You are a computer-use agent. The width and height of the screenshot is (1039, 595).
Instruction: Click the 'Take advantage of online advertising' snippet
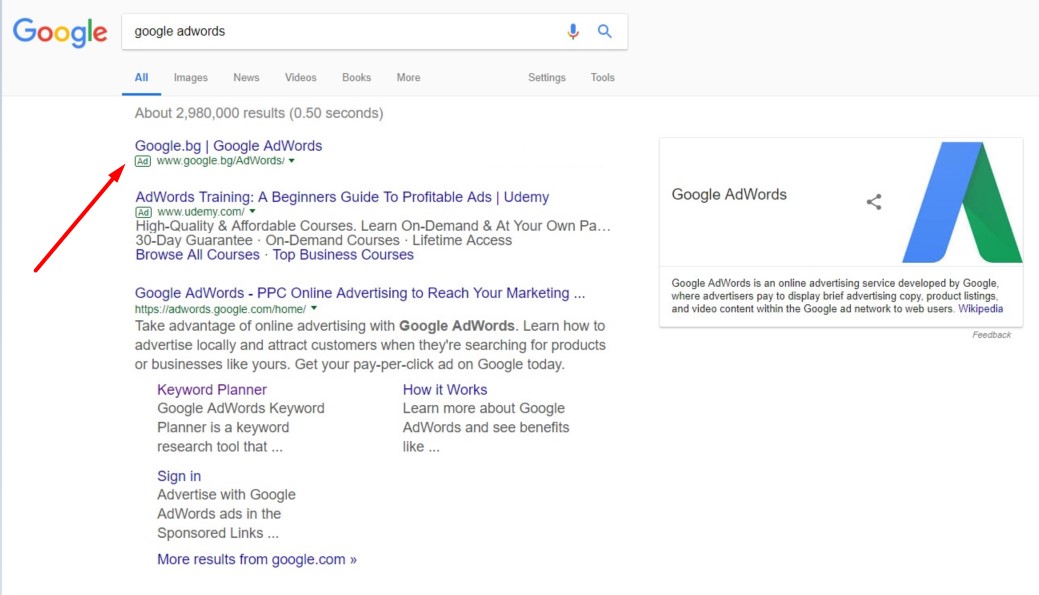[x=370, y=345]
